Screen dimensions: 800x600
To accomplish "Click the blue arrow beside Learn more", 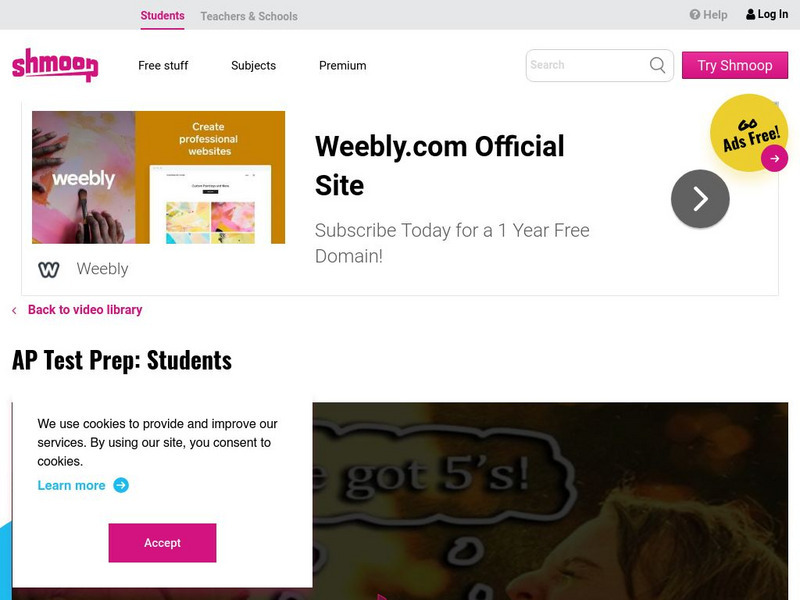I will (121, 485).
